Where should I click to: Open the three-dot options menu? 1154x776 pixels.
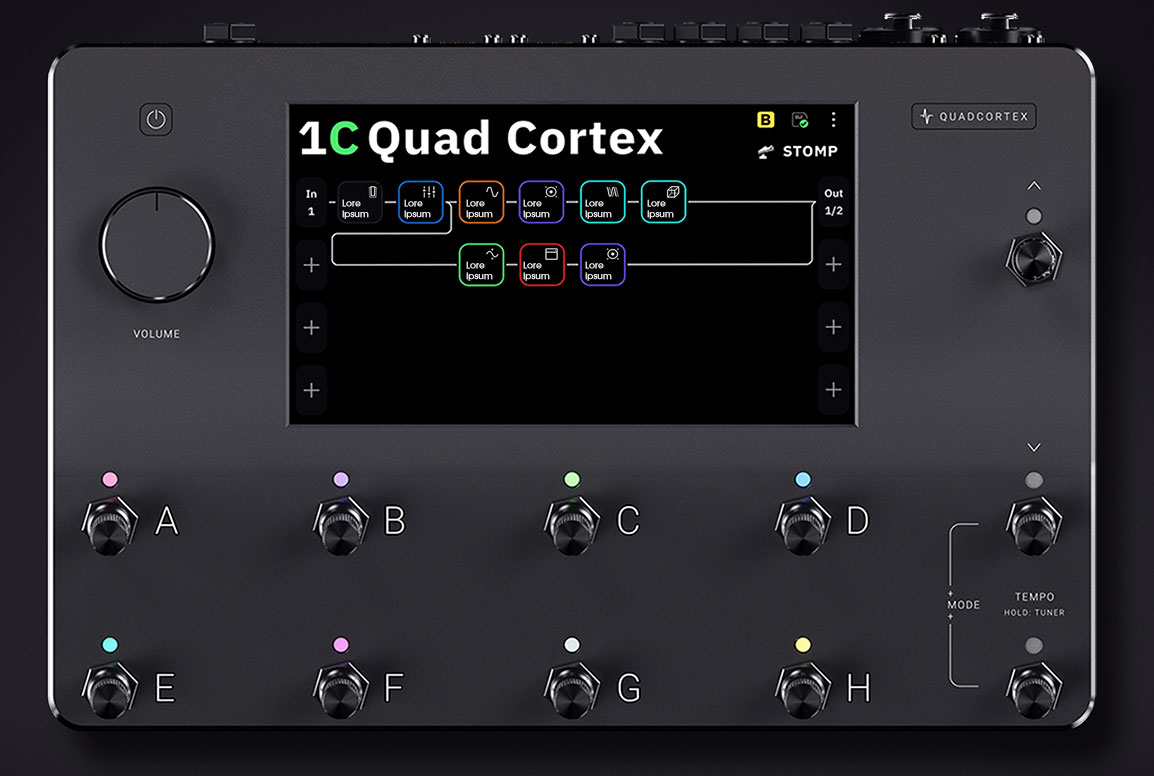[x=833, y=119]
